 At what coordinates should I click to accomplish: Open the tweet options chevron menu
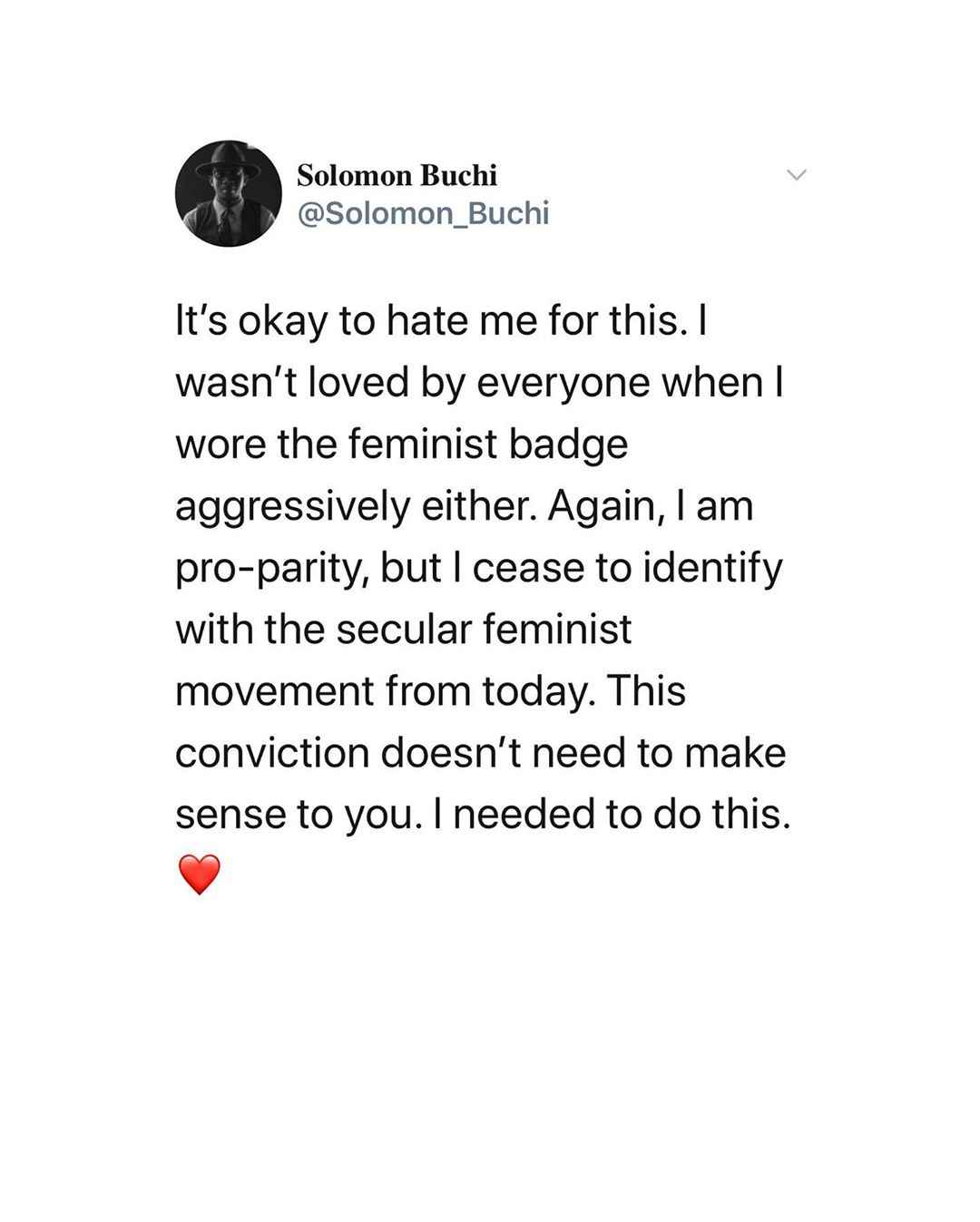coord(796,175)
